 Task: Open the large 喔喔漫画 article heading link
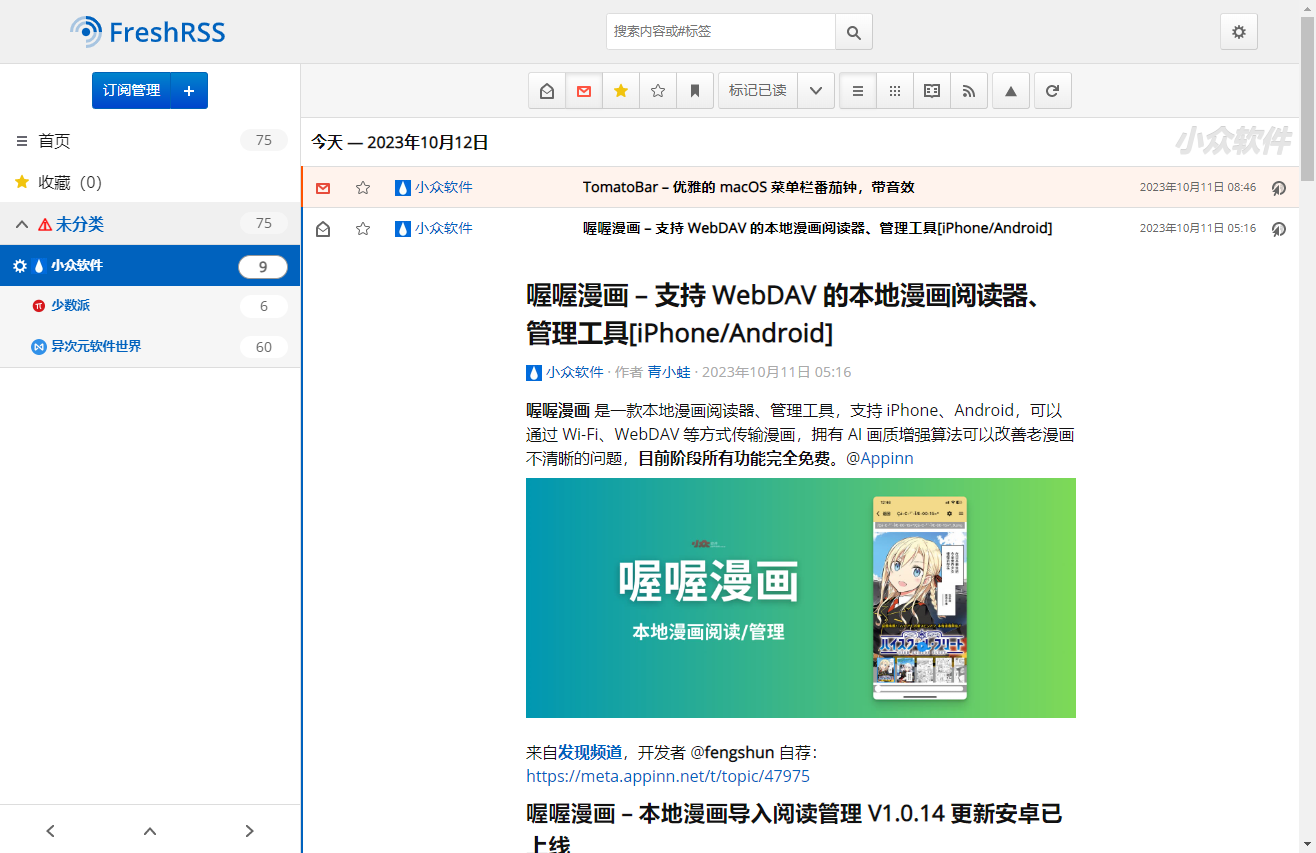[x=787, y=313]
